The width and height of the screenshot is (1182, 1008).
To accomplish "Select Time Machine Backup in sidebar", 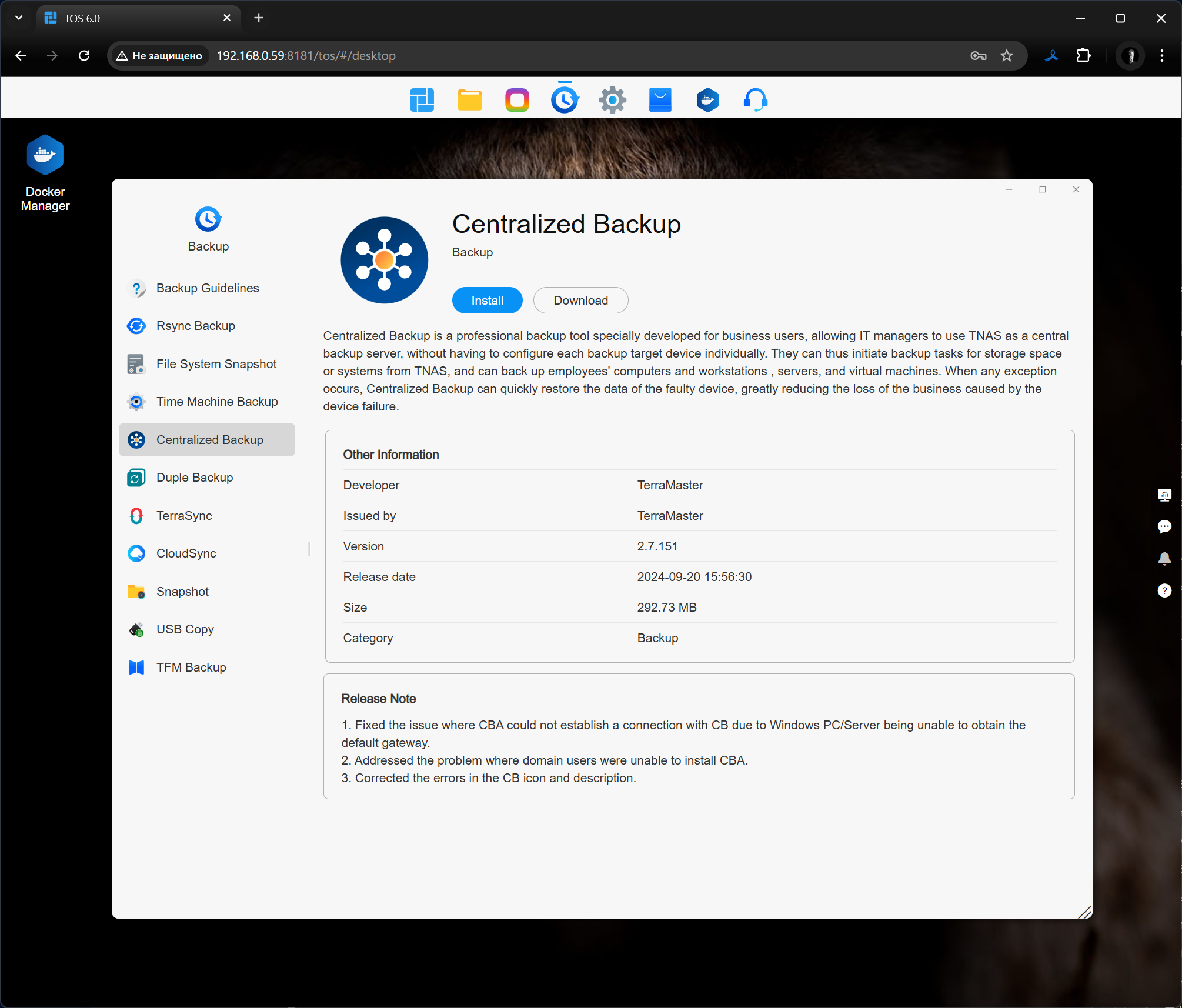I will (216, 402).
